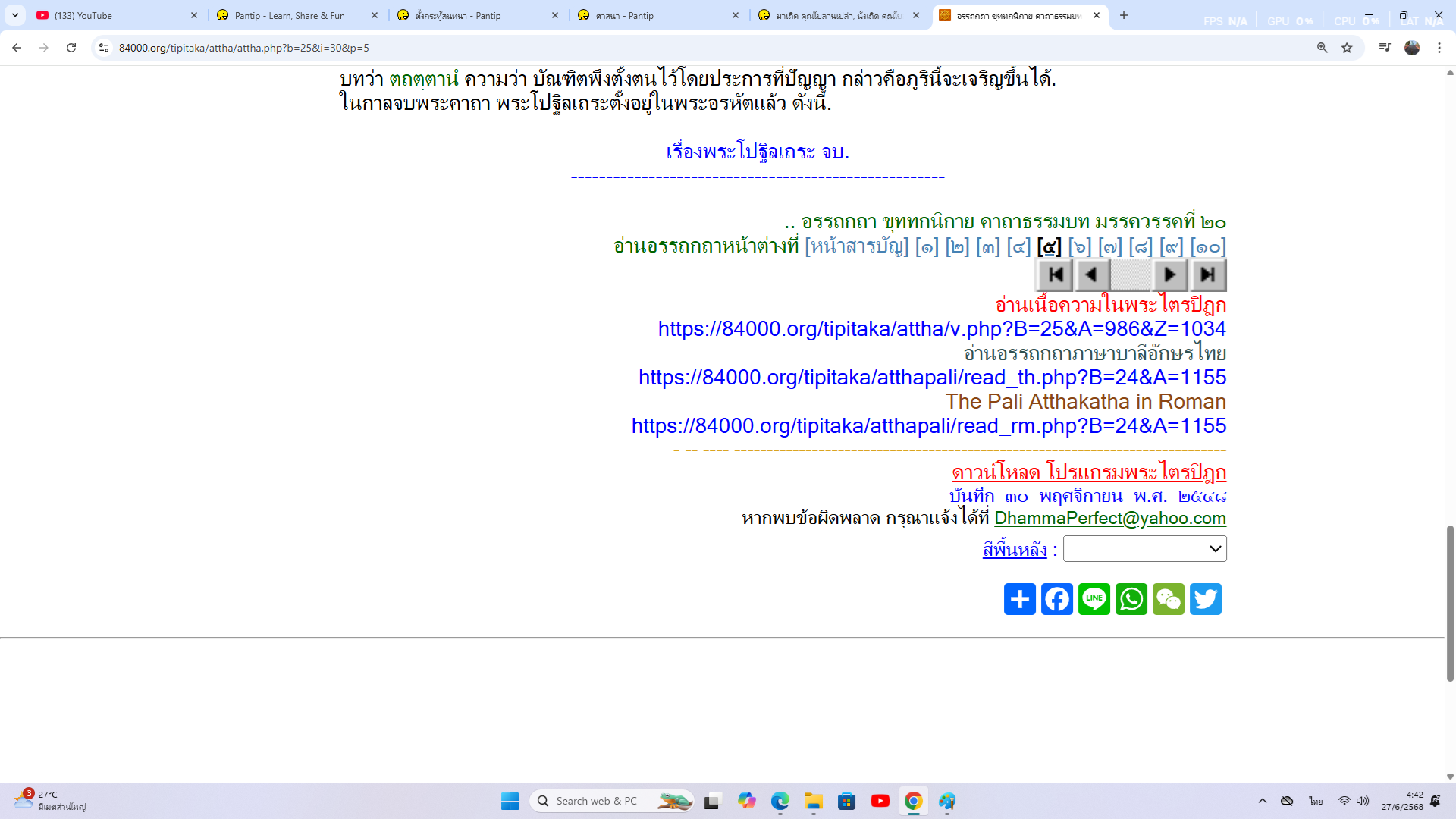Open the หน้าสารบัญ index link

[x=856, y=246]
